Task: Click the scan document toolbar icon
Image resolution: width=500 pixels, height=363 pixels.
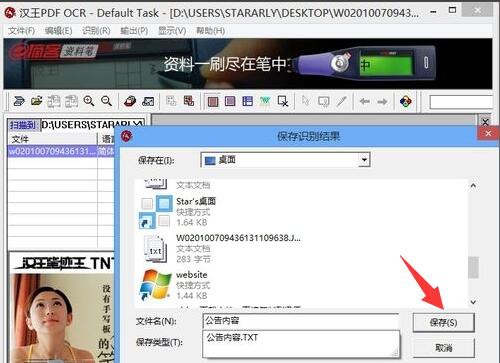Action: tap(19, 101)
